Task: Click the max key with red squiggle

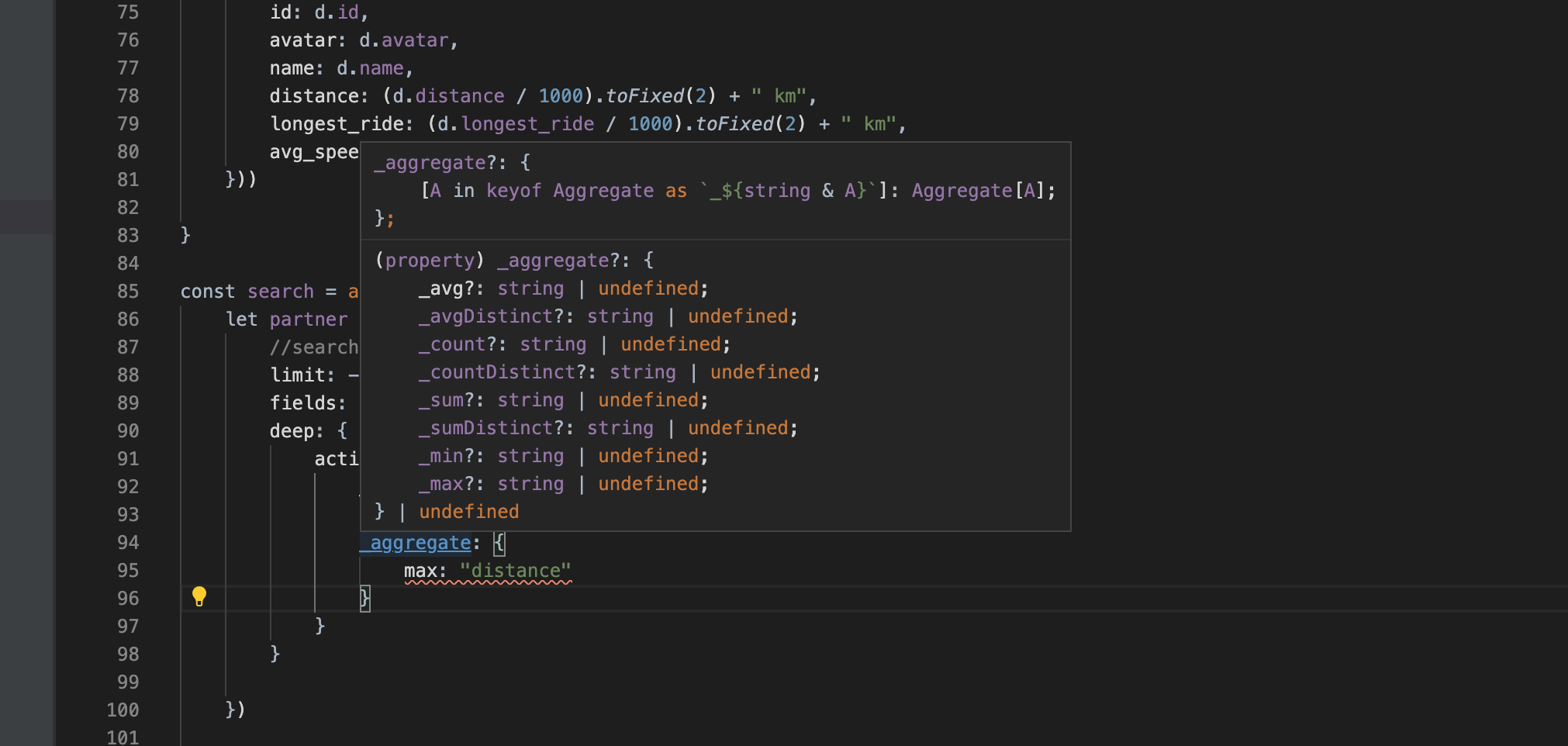Action: (420, 571)
